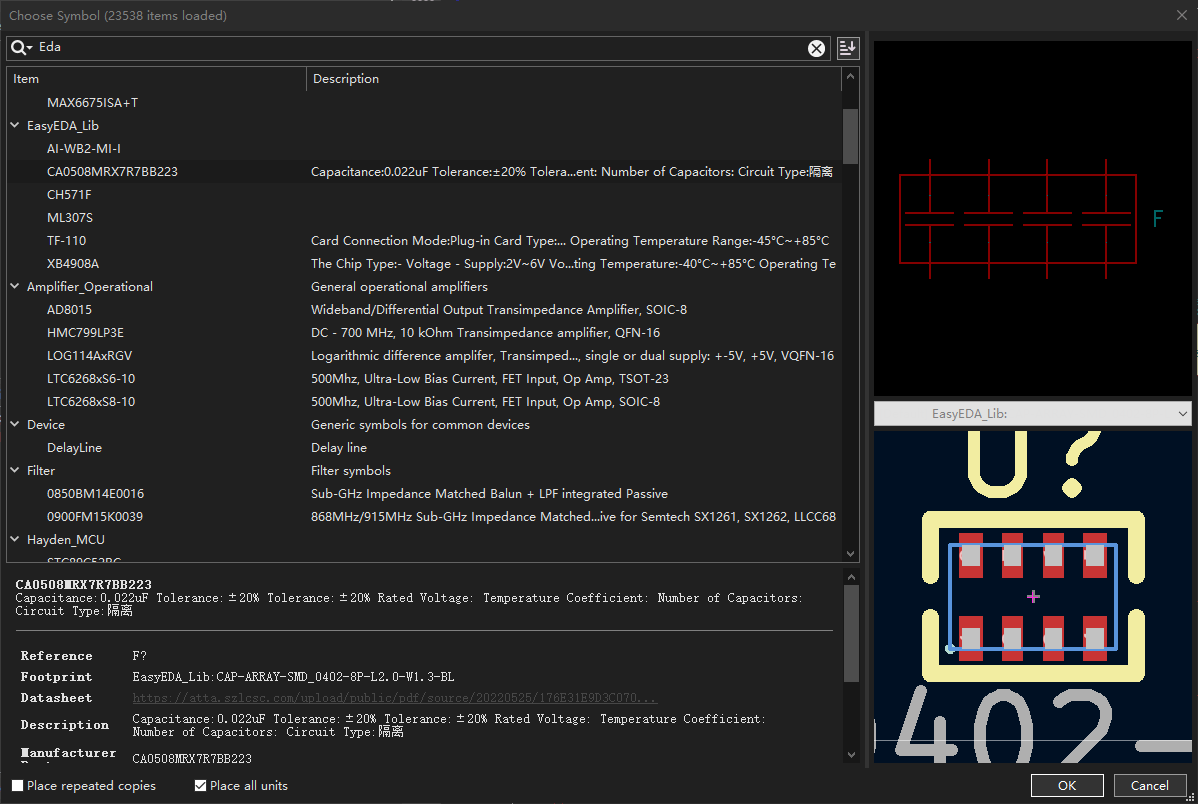
Task: Enable Place repeated copies checkbox
Action: click(18, 786)
